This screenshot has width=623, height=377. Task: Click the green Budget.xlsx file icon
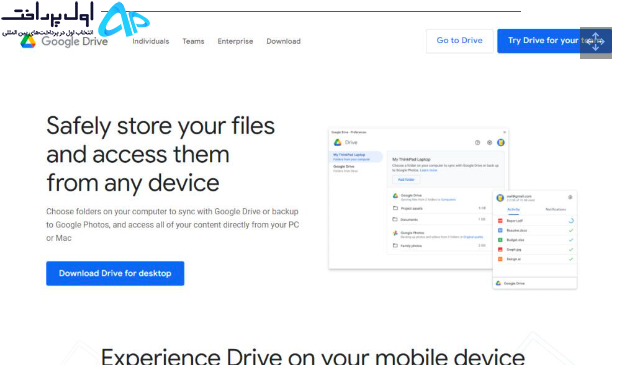[500, 240]
